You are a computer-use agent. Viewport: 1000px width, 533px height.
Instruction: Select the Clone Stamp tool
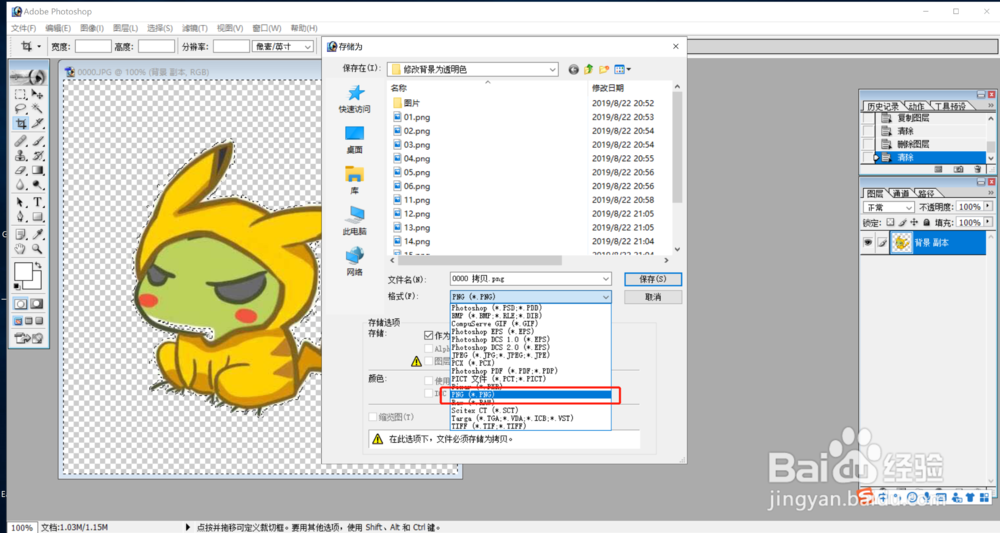tap(20, 156)
